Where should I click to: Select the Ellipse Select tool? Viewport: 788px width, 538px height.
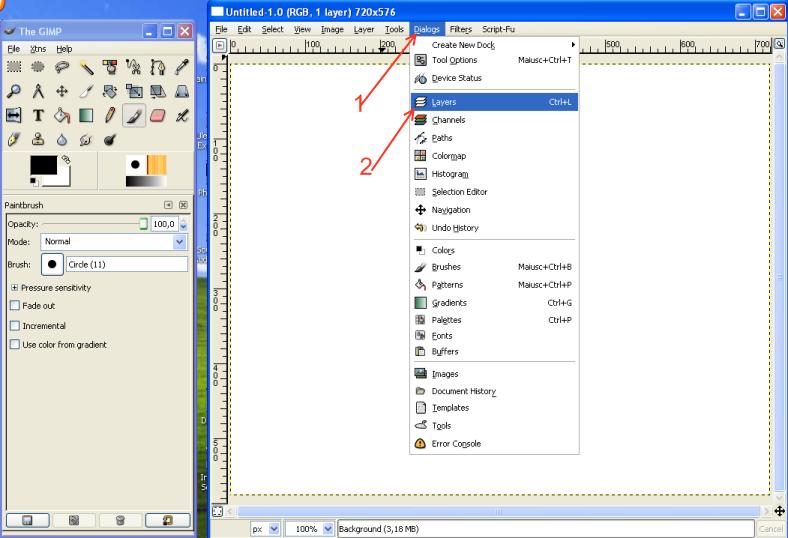point(38,67)
